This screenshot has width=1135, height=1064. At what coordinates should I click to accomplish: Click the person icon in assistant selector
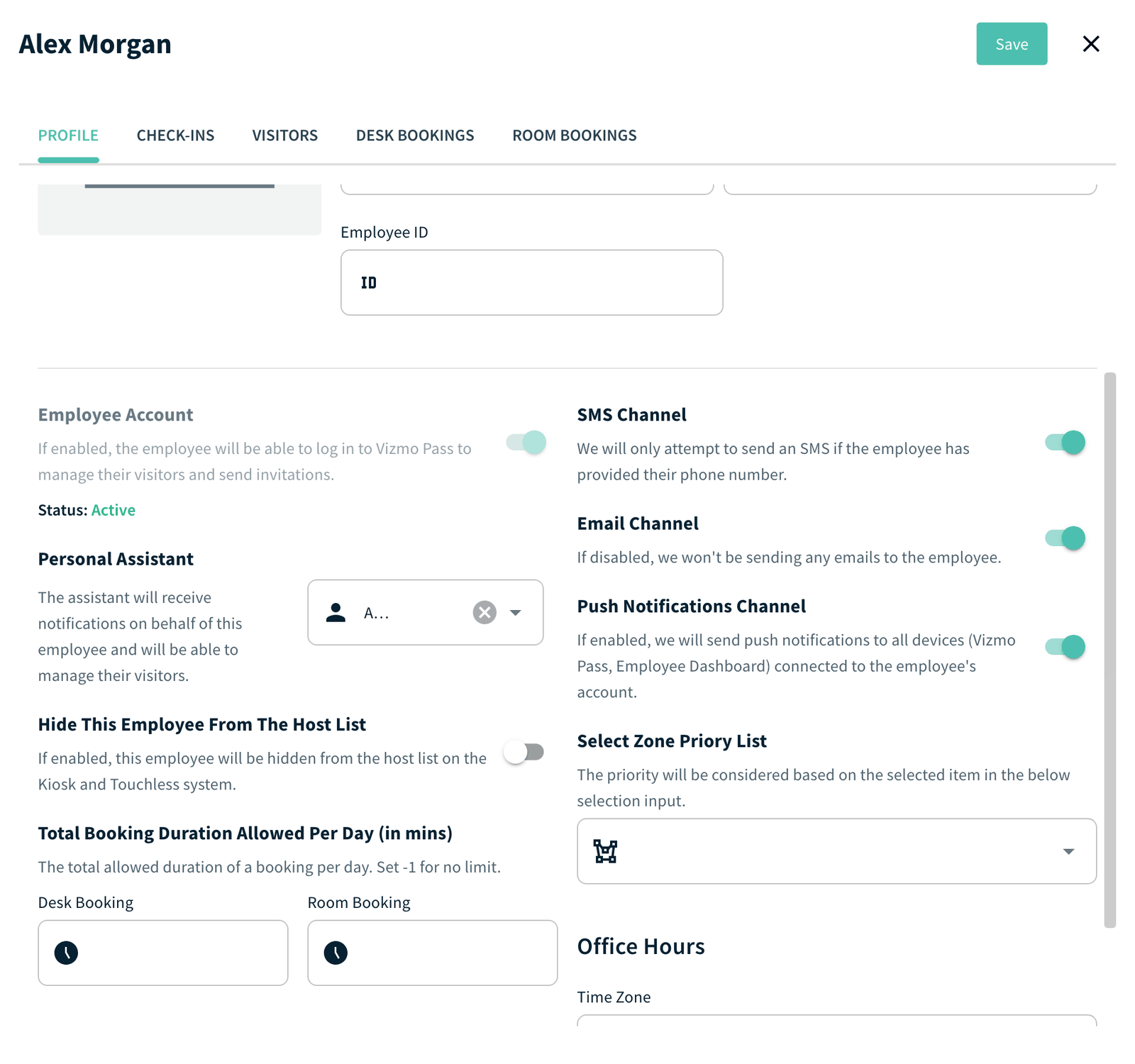[x=336, y=612]
